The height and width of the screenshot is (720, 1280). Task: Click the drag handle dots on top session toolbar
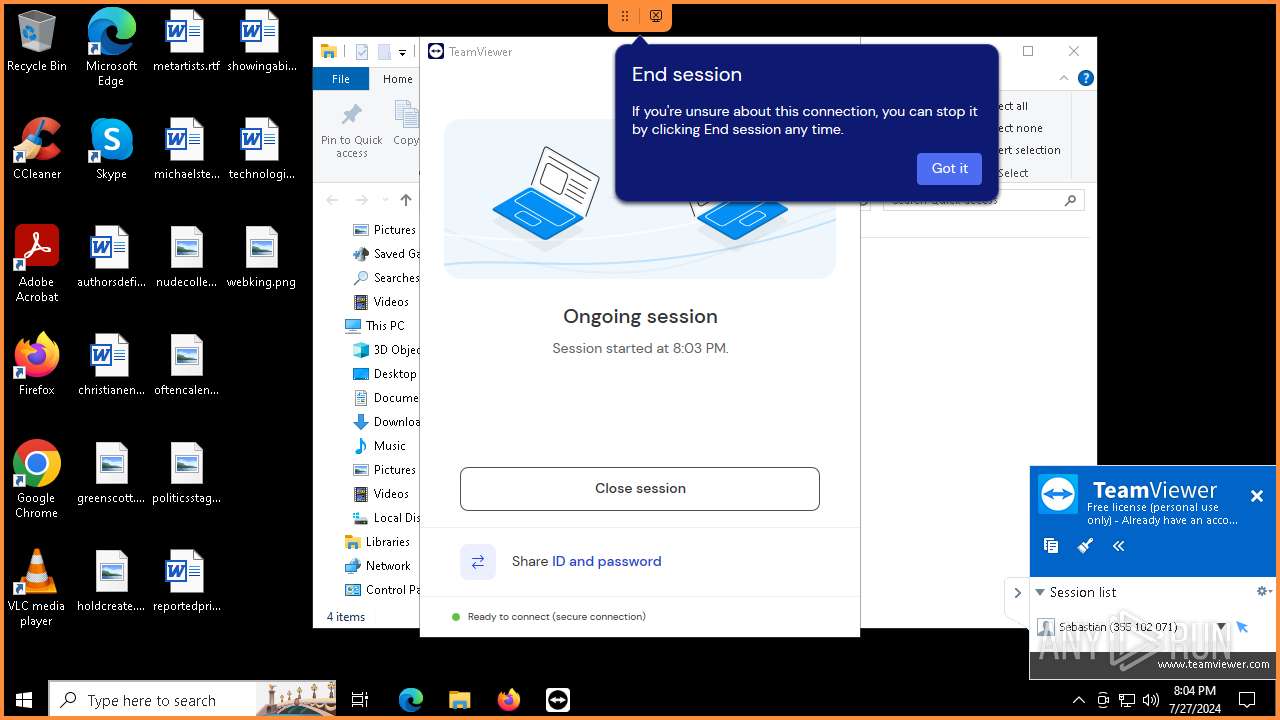click(x=625, y=16)
